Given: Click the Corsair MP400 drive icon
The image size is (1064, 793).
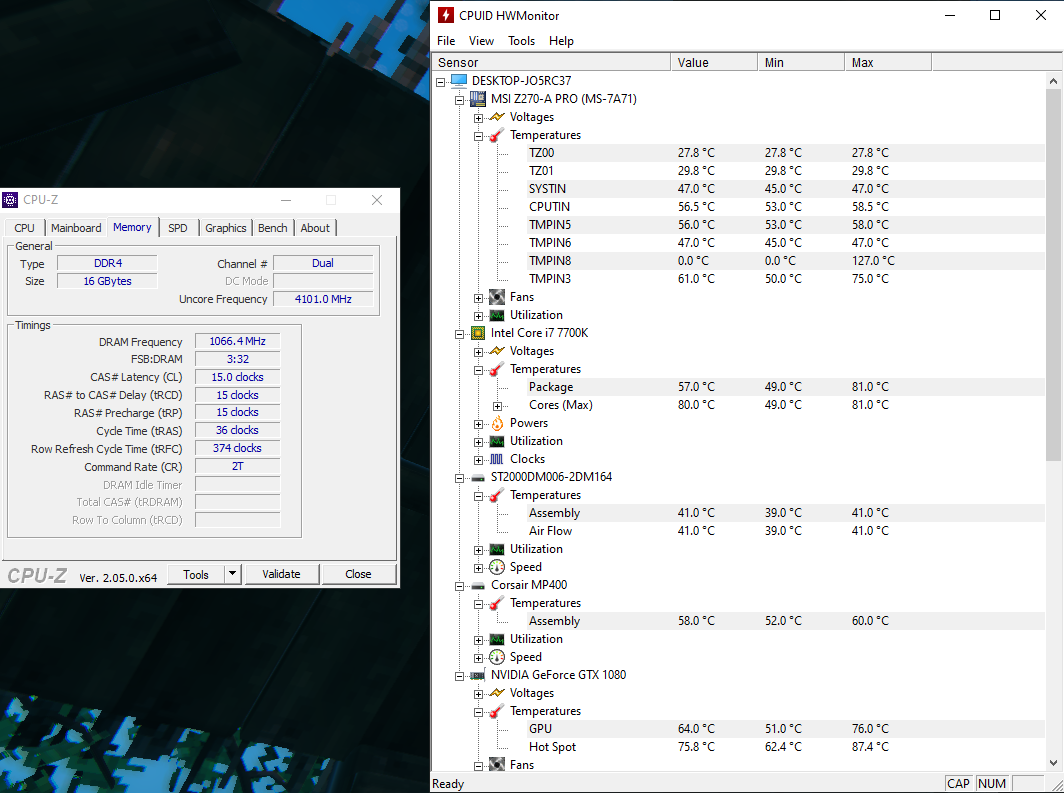Looking at the screenshot, I should click(x=478, y=585).
